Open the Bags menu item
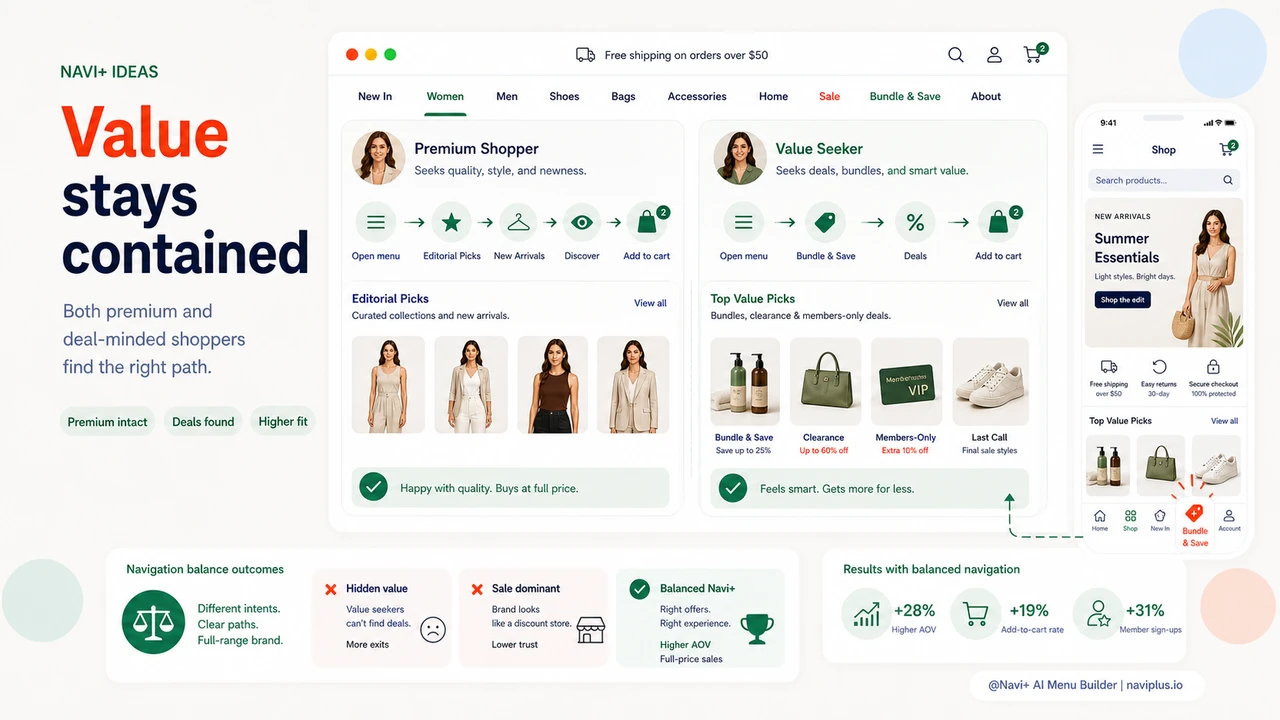 coord(623,96)
